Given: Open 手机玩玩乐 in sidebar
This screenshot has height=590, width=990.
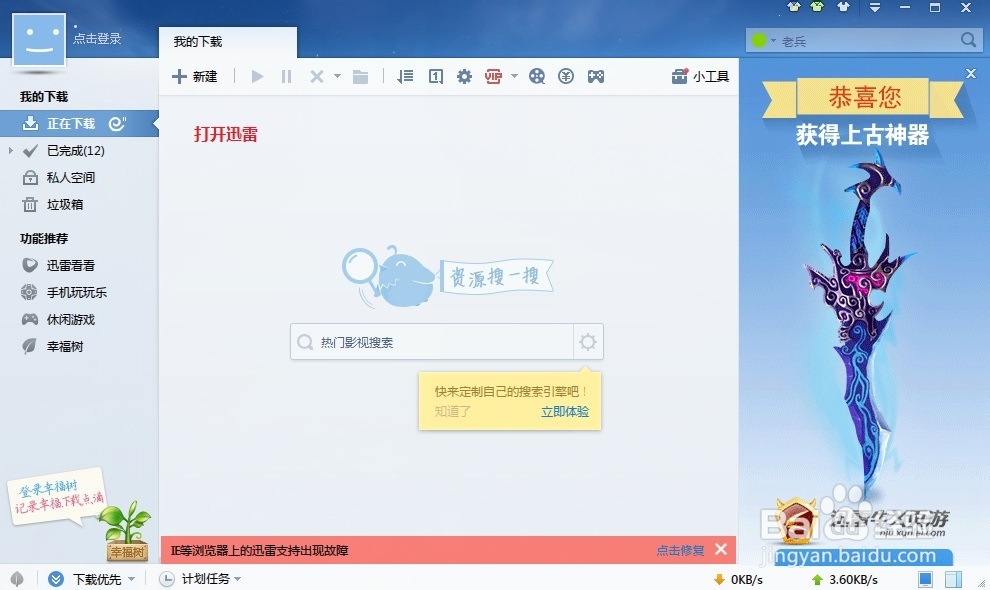Looking at the screenshot, I should pos(79,292).
